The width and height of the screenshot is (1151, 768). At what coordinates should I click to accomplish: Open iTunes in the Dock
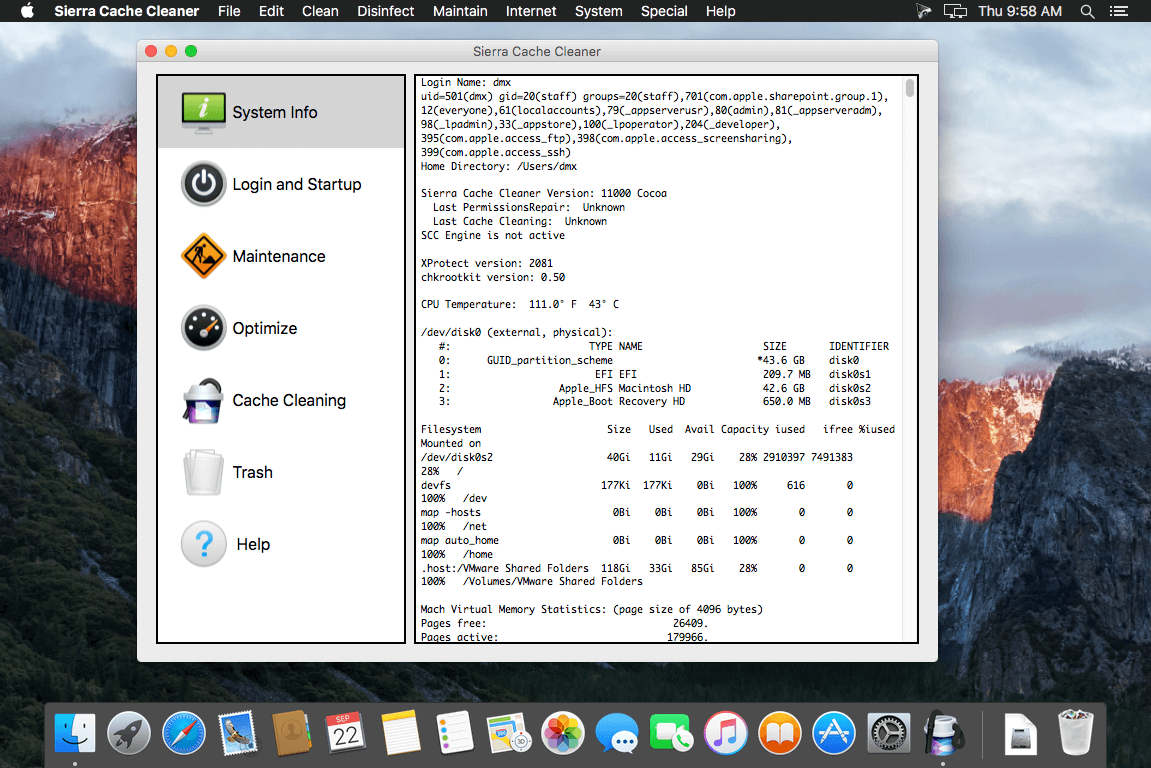click(725, 733)
